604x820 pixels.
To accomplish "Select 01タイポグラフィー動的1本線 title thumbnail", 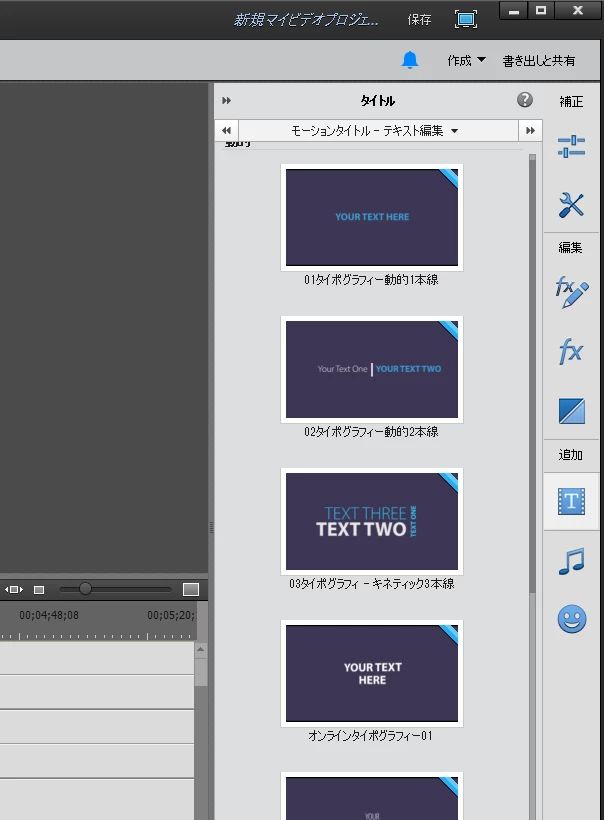I will [372, 218].
